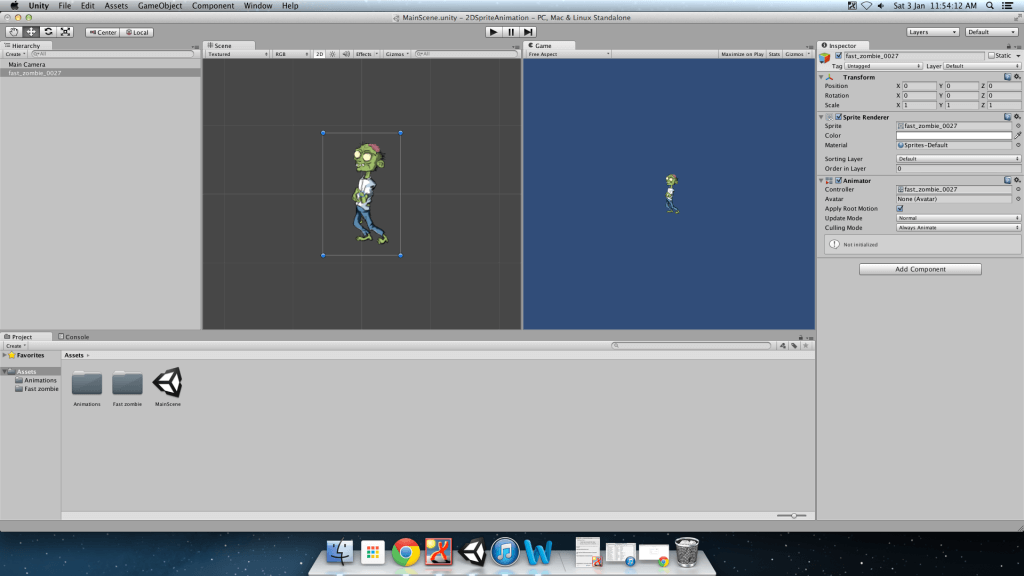Open Avatar object picker circle
This screenshot has width=1024, height=576.
1017,199
